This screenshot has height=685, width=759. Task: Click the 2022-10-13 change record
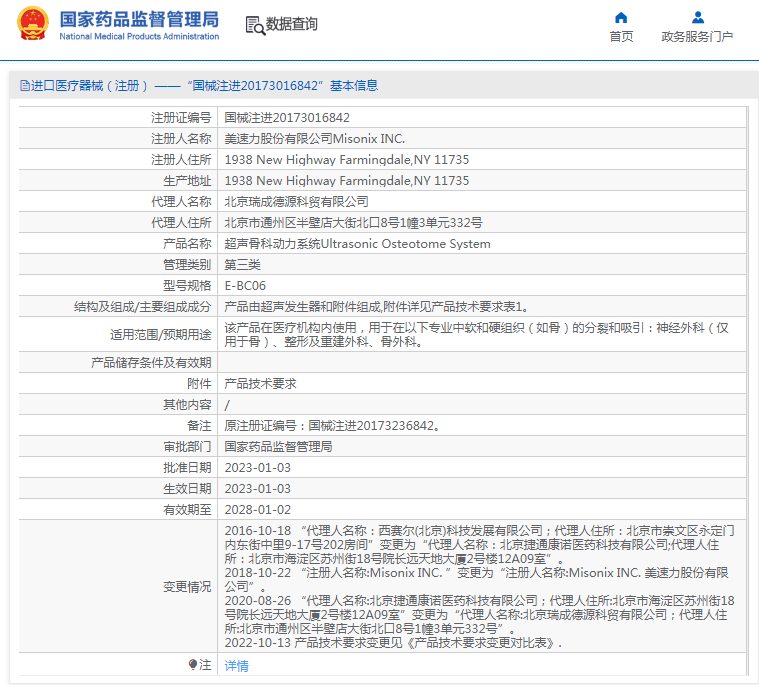(x=393, y=643)
